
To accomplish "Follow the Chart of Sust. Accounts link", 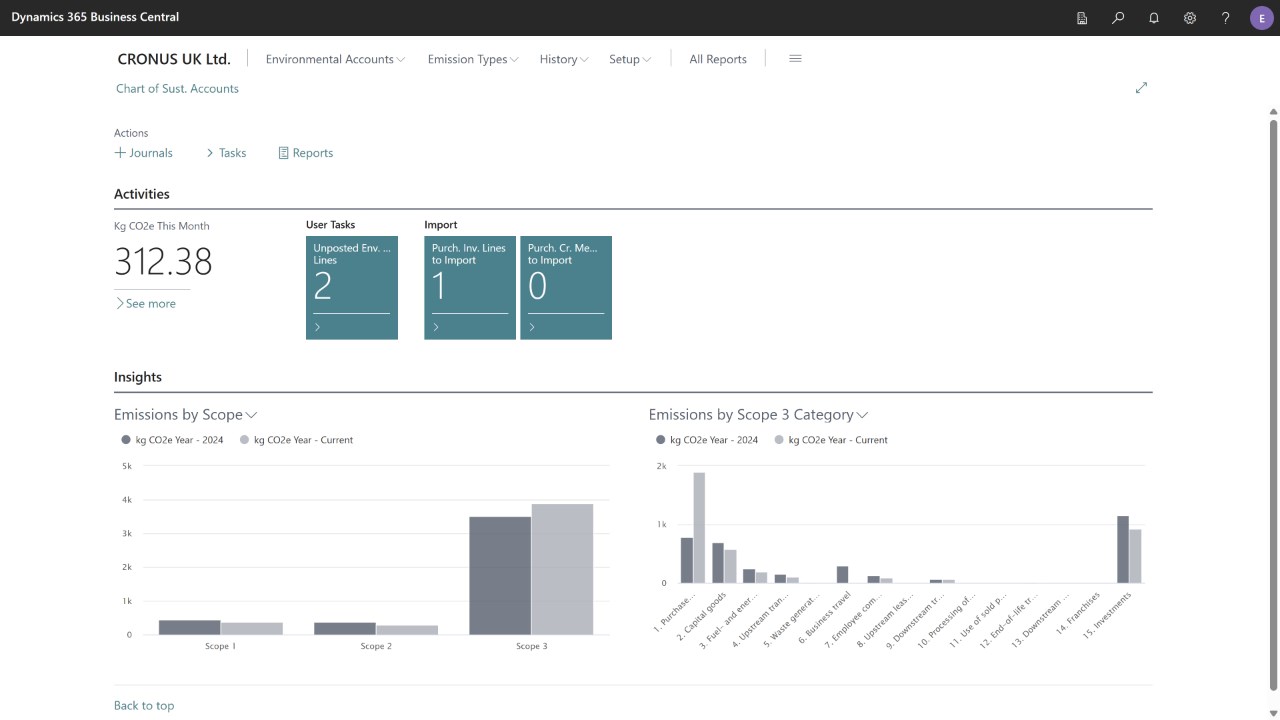I will point(177,88).
